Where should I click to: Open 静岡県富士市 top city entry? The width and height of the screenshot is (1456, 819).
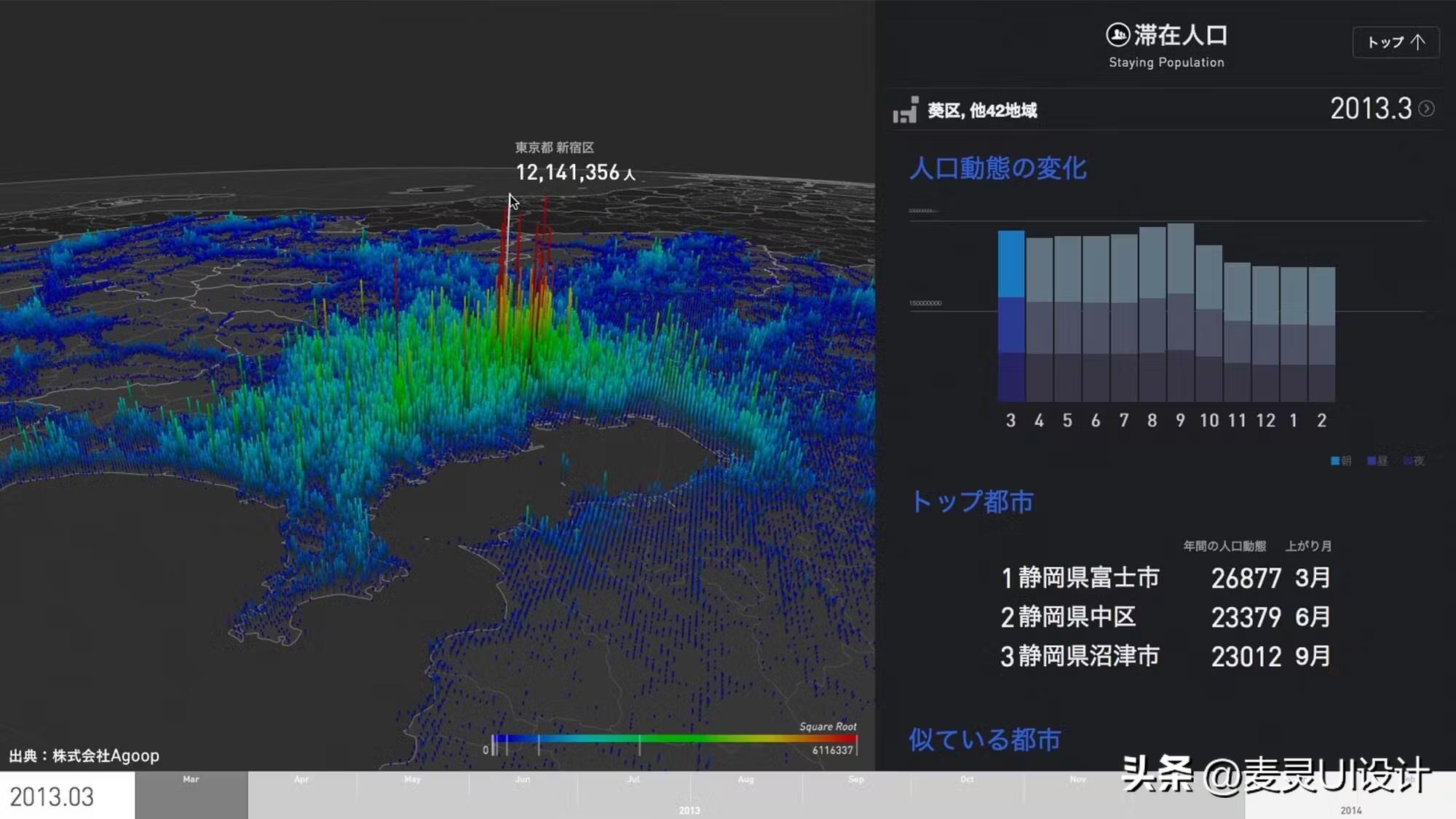[1087, 578]
